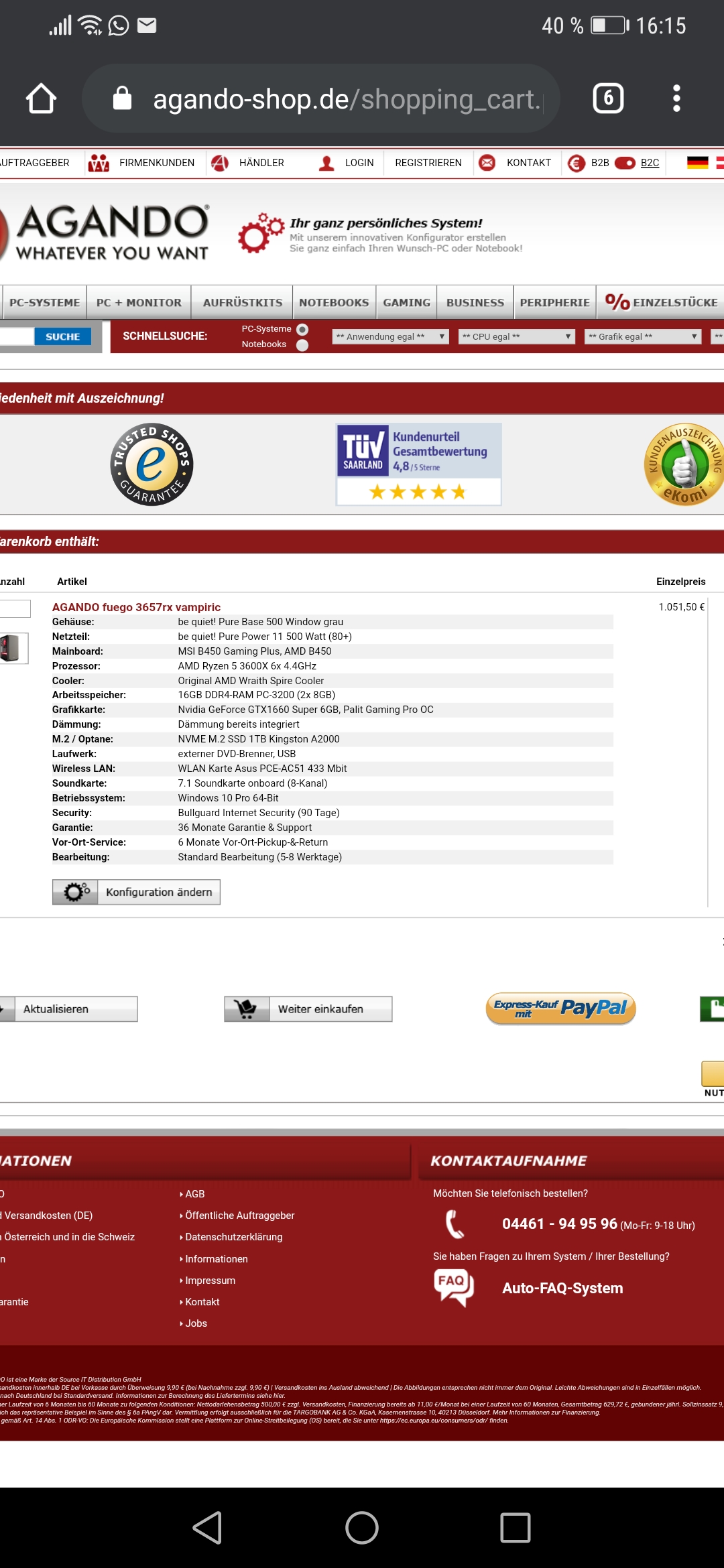The width and height of the screenshot is (724, 1568).
Task: Open the browser tab switcher showing 6
Action: [x=608, y=99]
